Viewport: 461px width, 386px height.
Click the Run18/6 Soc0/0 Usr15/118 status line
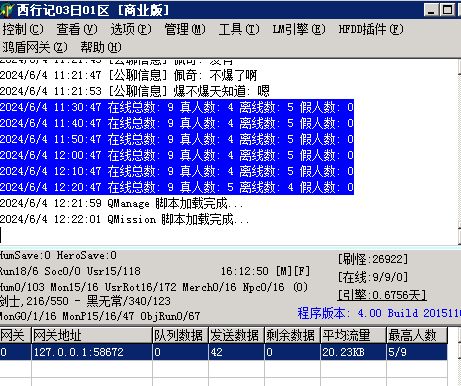pyautogui.click(x=70, y=271)
